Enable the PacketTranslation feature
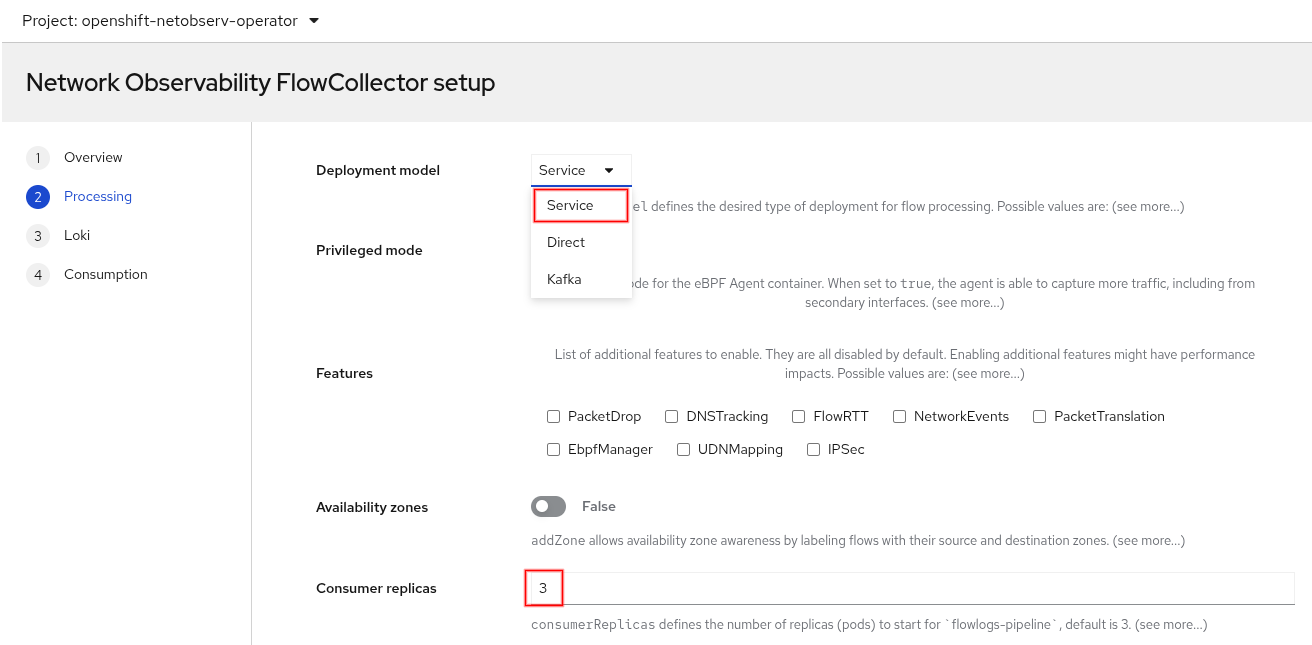 click(x=1039, y=416)
